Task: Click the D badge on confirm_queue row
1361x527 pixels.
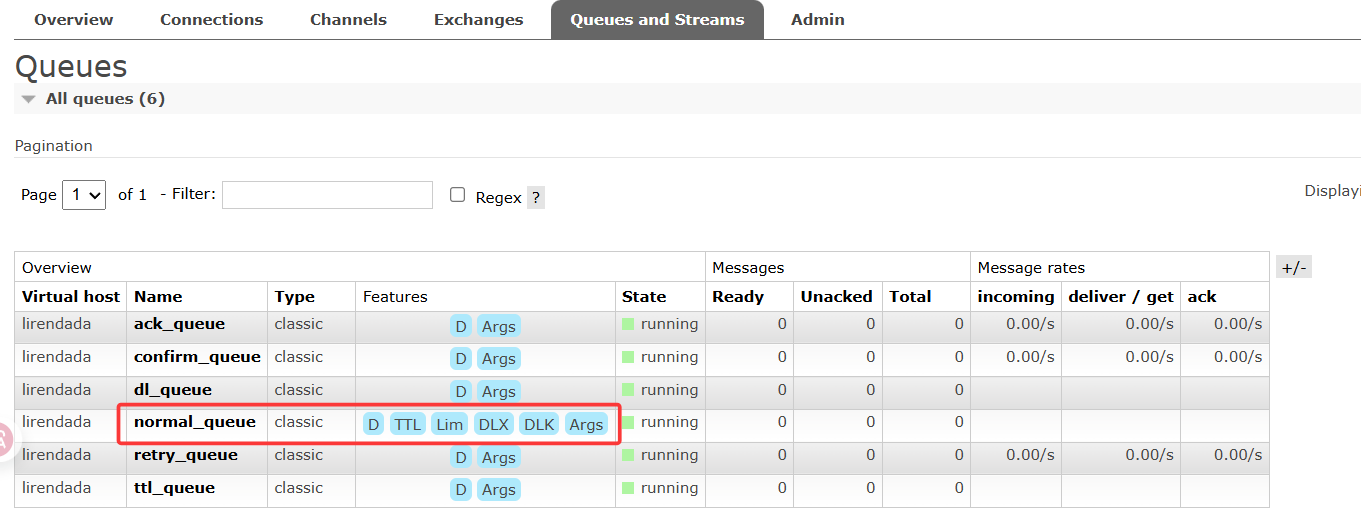Action: tap(460, 359)
